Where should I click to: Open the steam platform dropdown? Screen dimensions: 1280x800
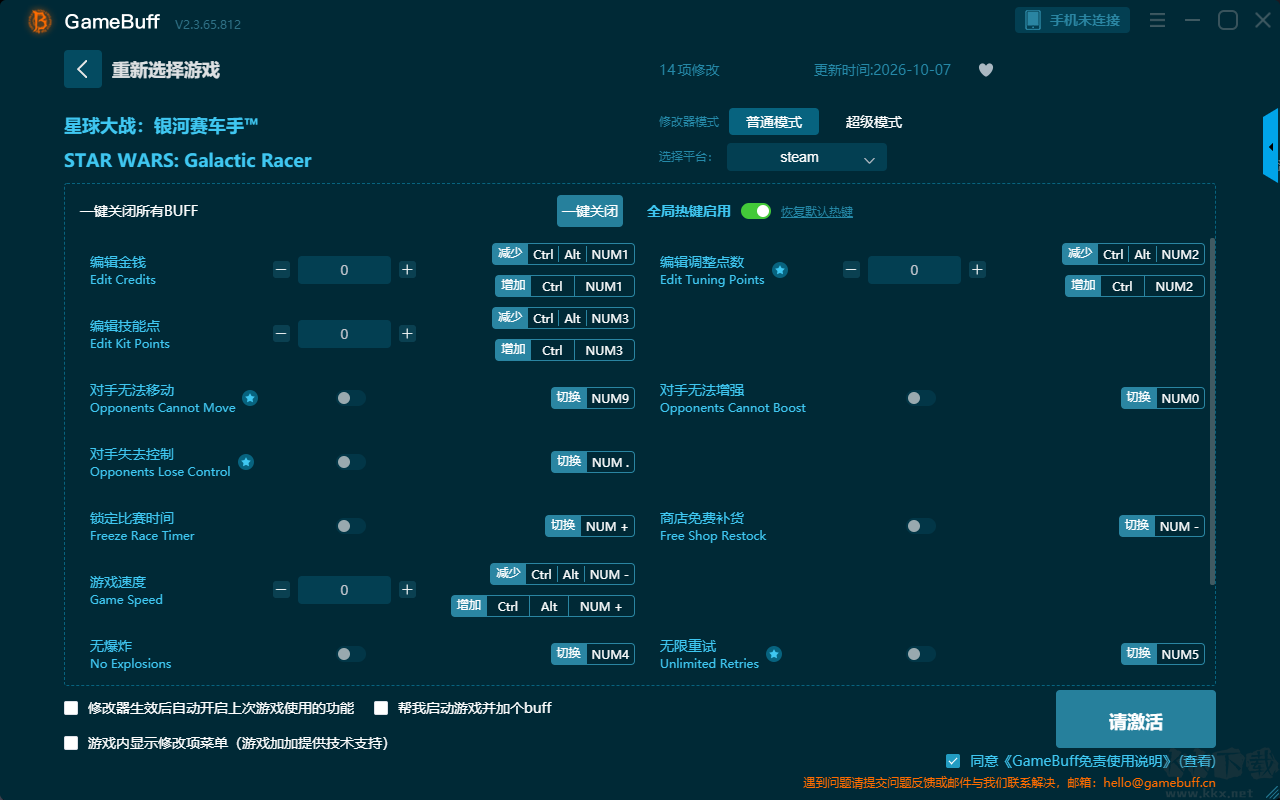pos(807,157)
